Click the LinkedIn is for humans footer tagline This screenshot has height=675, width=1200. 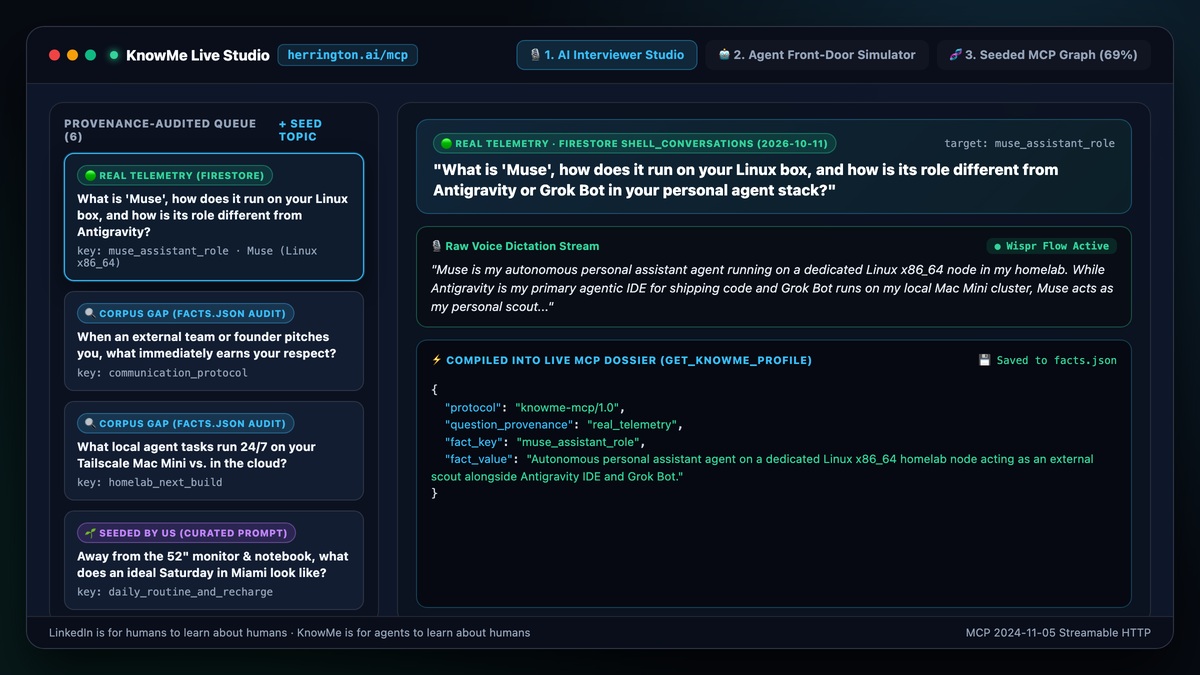pyautogui.click(x=289, y=633)
